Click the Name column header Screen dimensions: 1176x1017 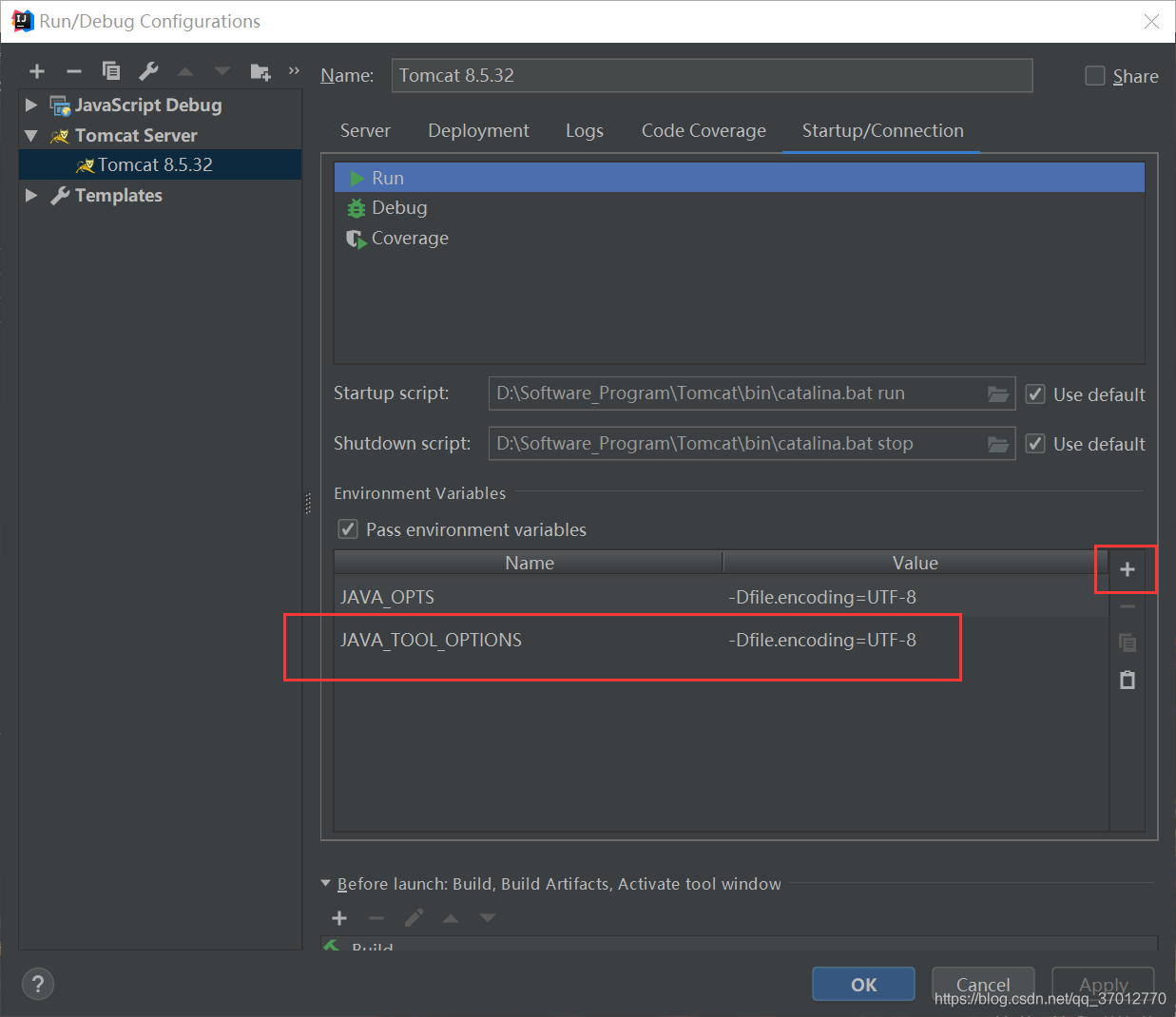click(529, 563)
